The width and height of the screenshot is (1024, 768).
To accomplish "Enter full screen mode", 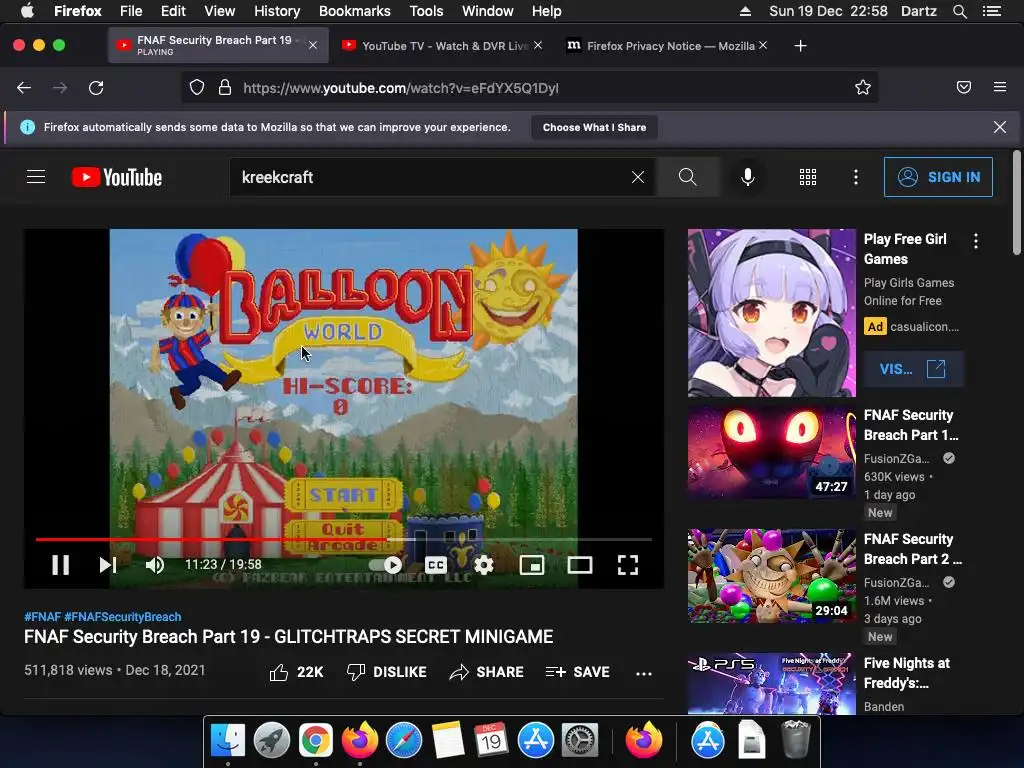I will click(628, 565).
